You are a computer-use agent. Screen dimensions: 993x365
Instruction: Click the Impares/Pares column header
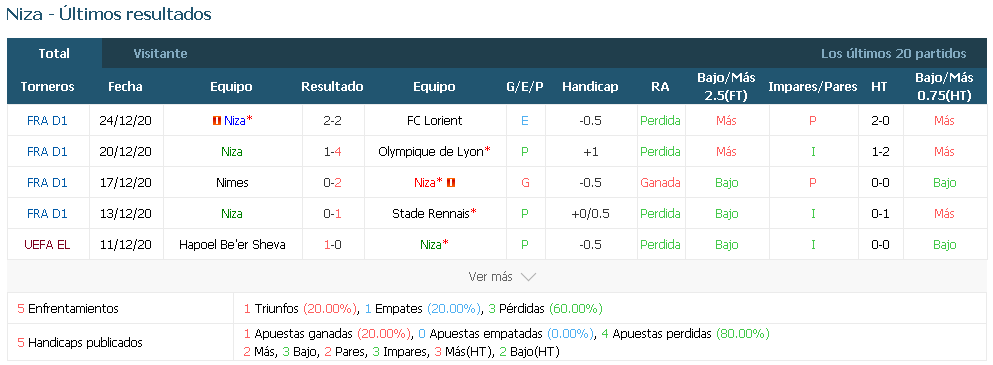[813, 87]
